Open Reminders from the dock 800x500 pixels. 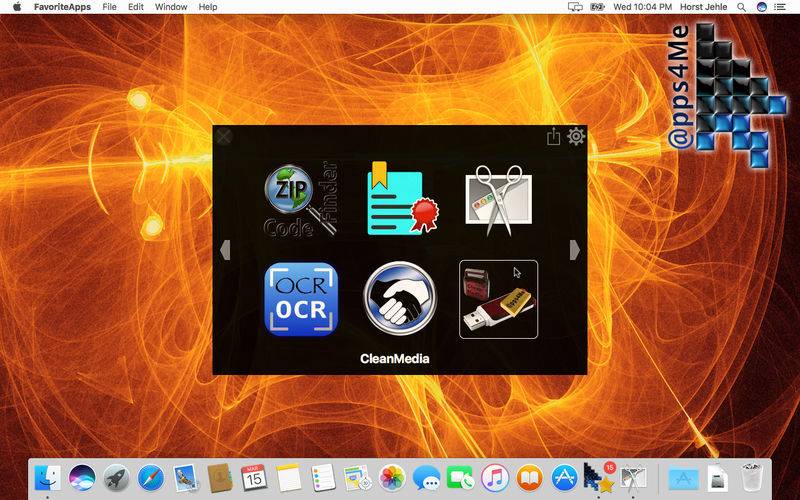coord(323,478)
